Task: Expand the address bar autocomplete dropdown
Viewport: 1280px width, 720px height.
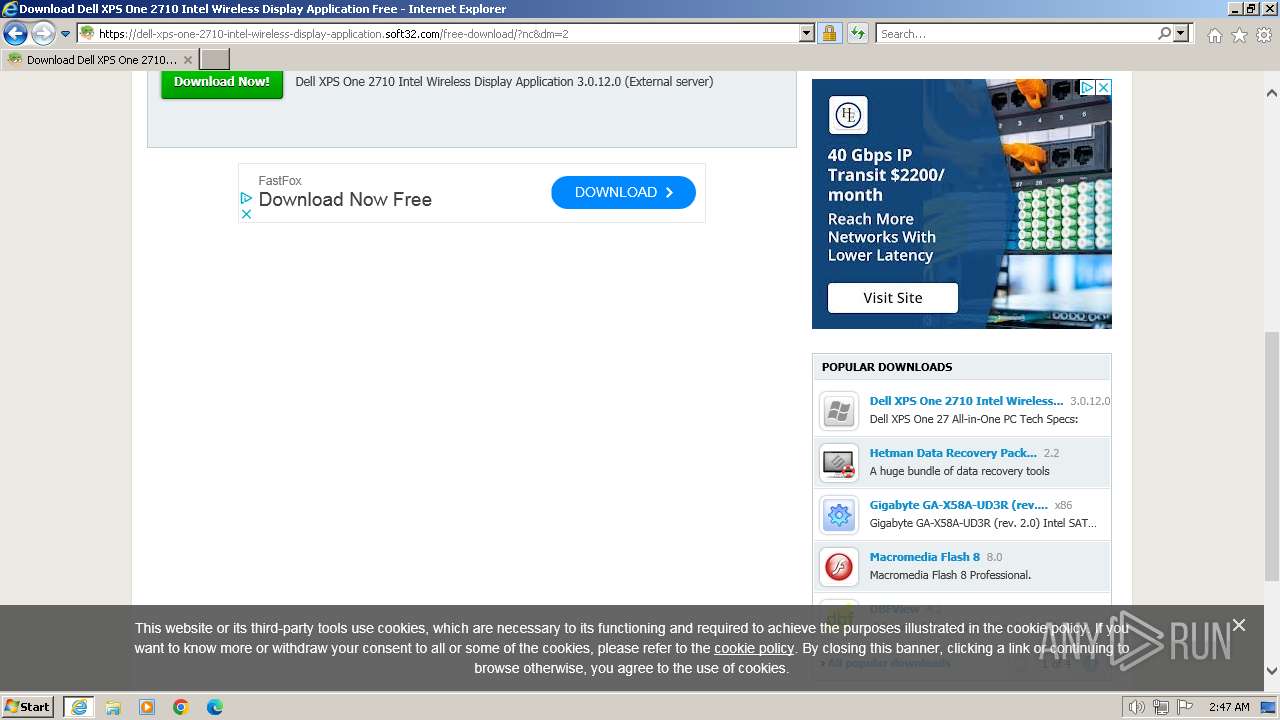Action: pyautogui.click(x=807, y=33)
